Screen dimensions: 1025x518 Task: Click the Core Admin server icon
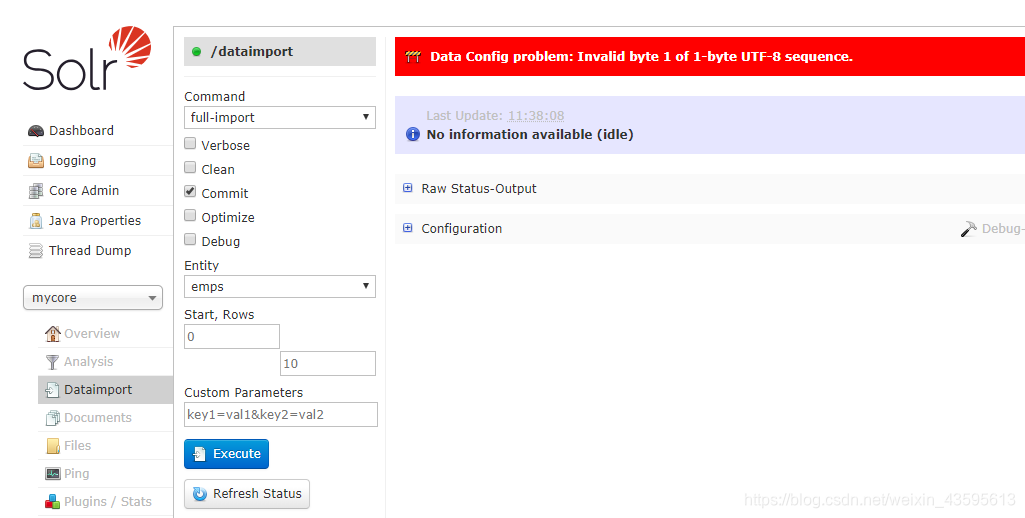[36, 191]
